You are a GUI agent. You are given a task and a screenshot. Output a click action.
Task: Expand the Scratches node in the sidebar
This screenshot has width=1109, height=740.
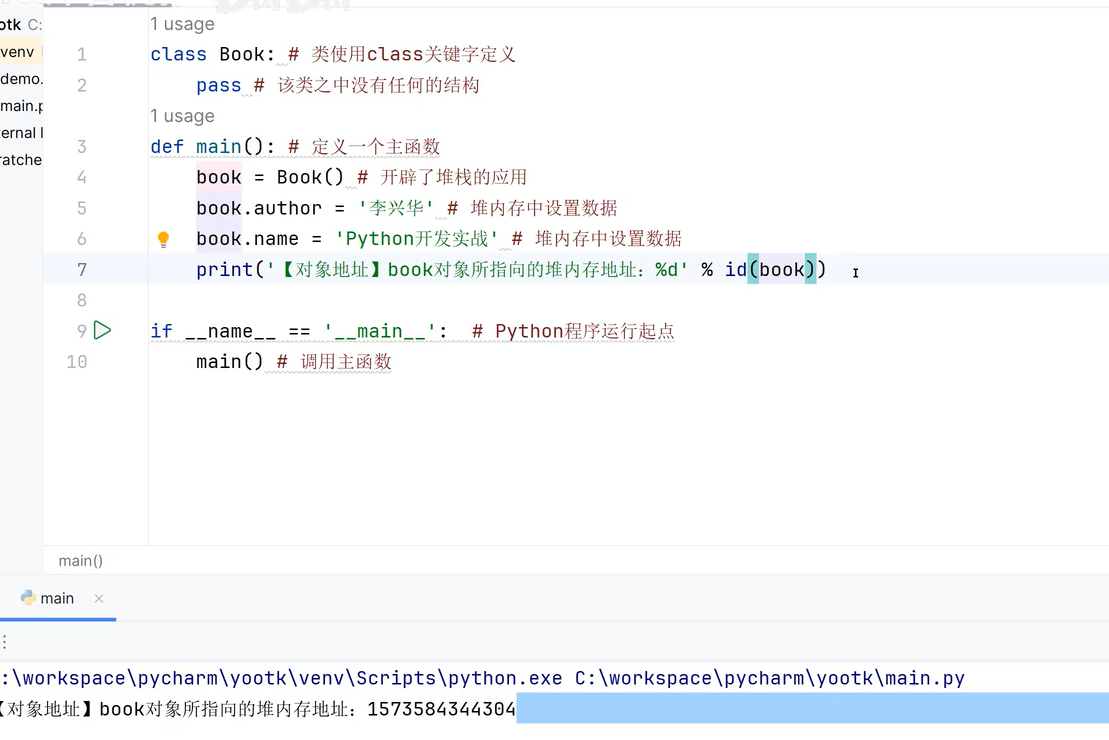coord(20,159)
